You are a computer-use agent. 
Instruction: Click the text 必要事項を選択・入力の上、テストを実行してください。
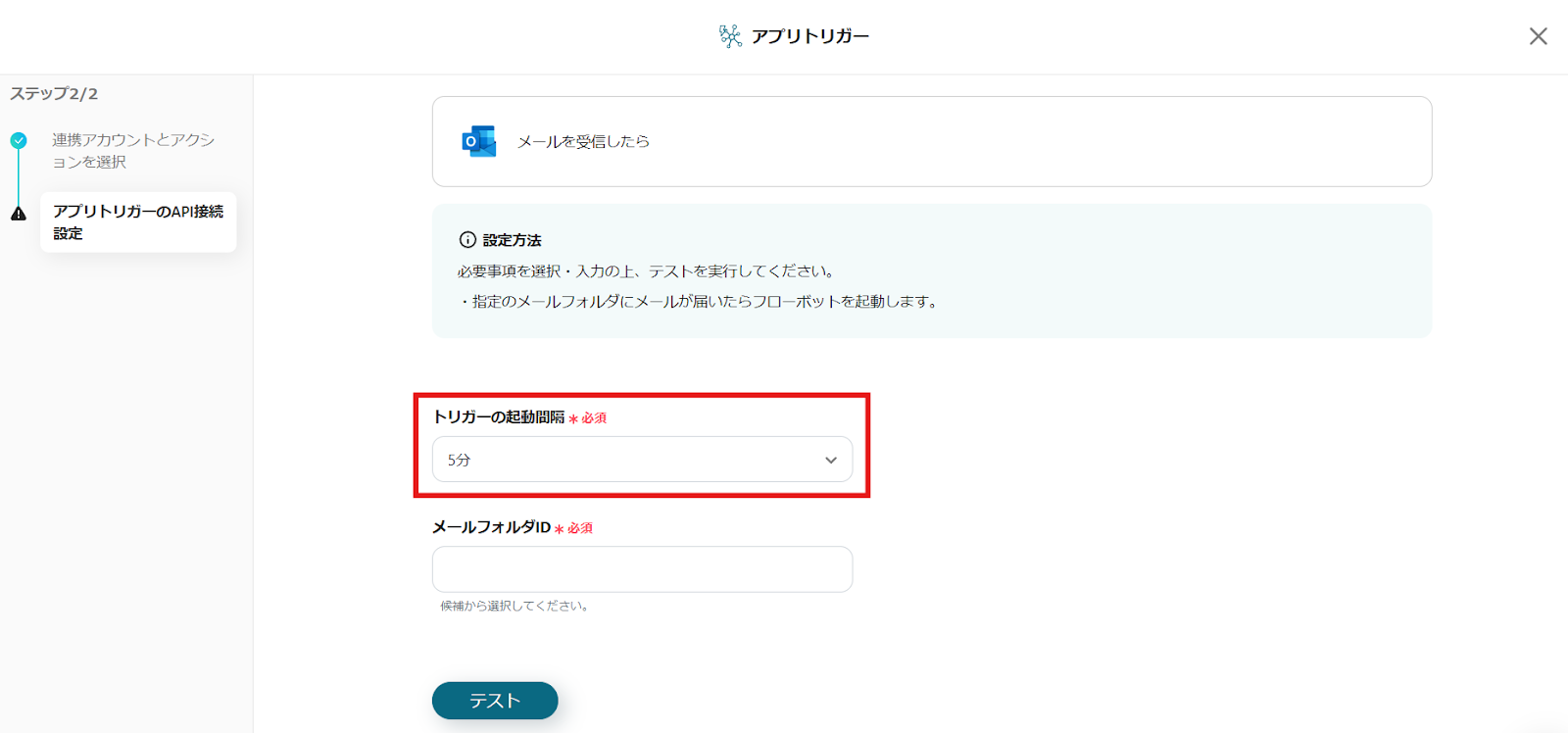pyautogui.click(x=647, y=270)
